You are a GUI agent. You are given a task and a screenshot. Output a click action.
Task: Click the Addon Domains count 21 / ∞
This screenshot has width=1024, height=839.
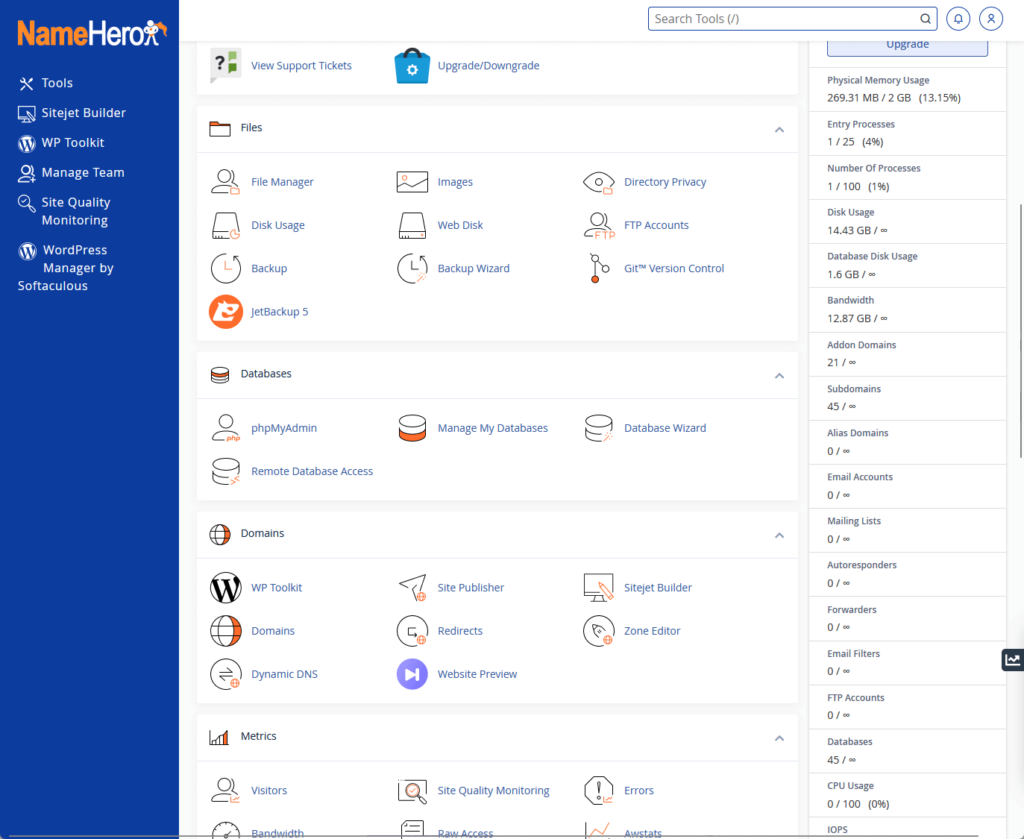pos(841,362)
